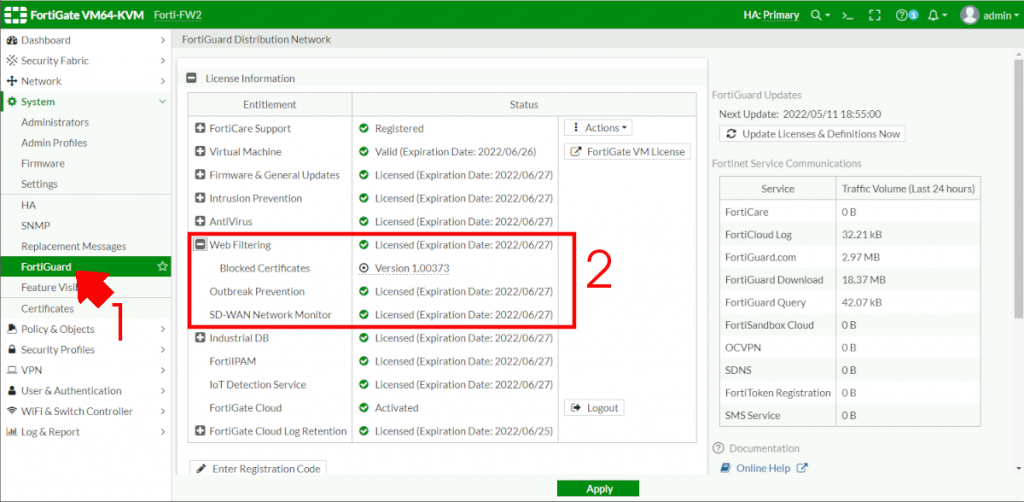Open Replacement Messages menu item
This screenshot has width=1024, height=502.
coord(74,247)
